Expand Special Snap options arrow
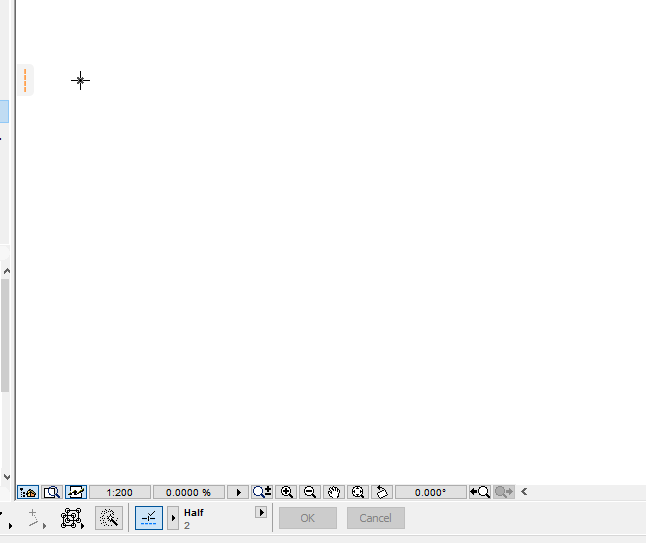The image size is (646, 543). (x=173, y=518)
